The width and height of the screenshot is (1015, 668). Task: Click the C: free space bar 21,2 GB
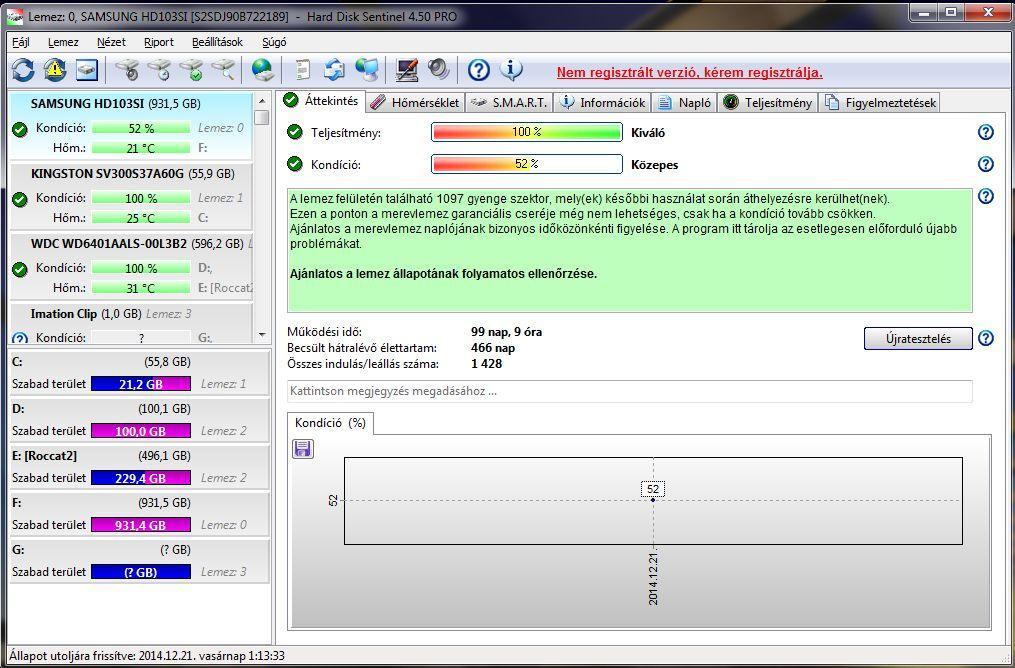141,384
